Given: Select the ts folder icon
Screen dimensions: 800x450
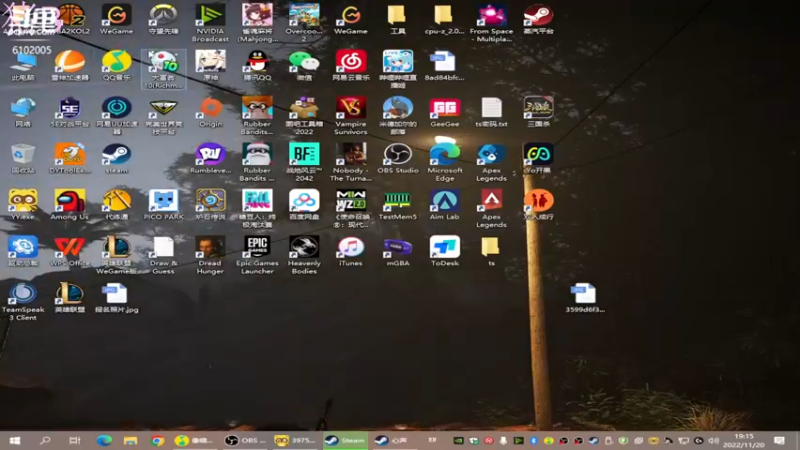Looking at the screenshot, I should pos(491,251).
